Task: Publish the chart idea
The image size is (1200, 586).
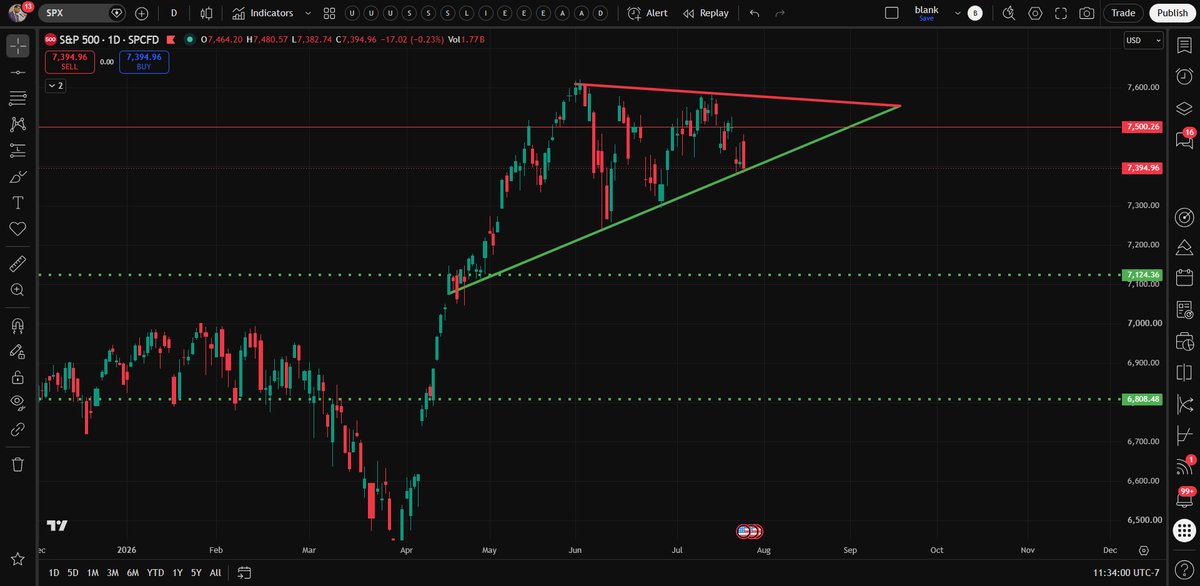Action: (x=1171, y=13)
